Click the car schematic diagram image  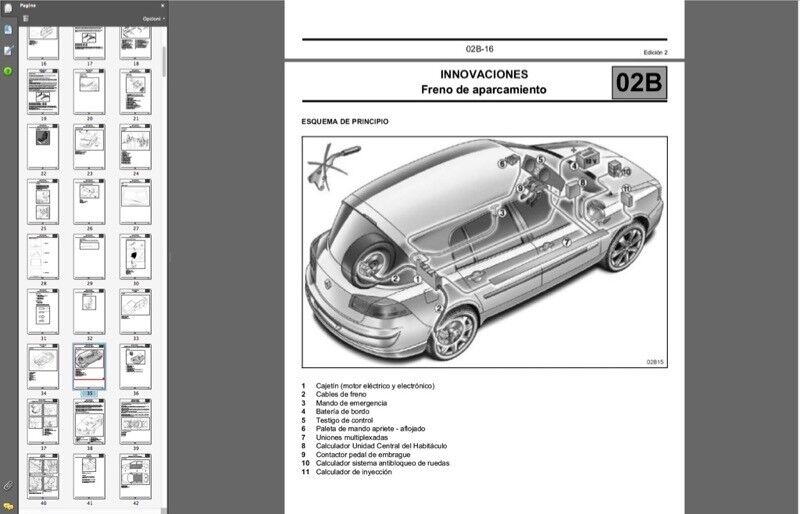(485, 252)
